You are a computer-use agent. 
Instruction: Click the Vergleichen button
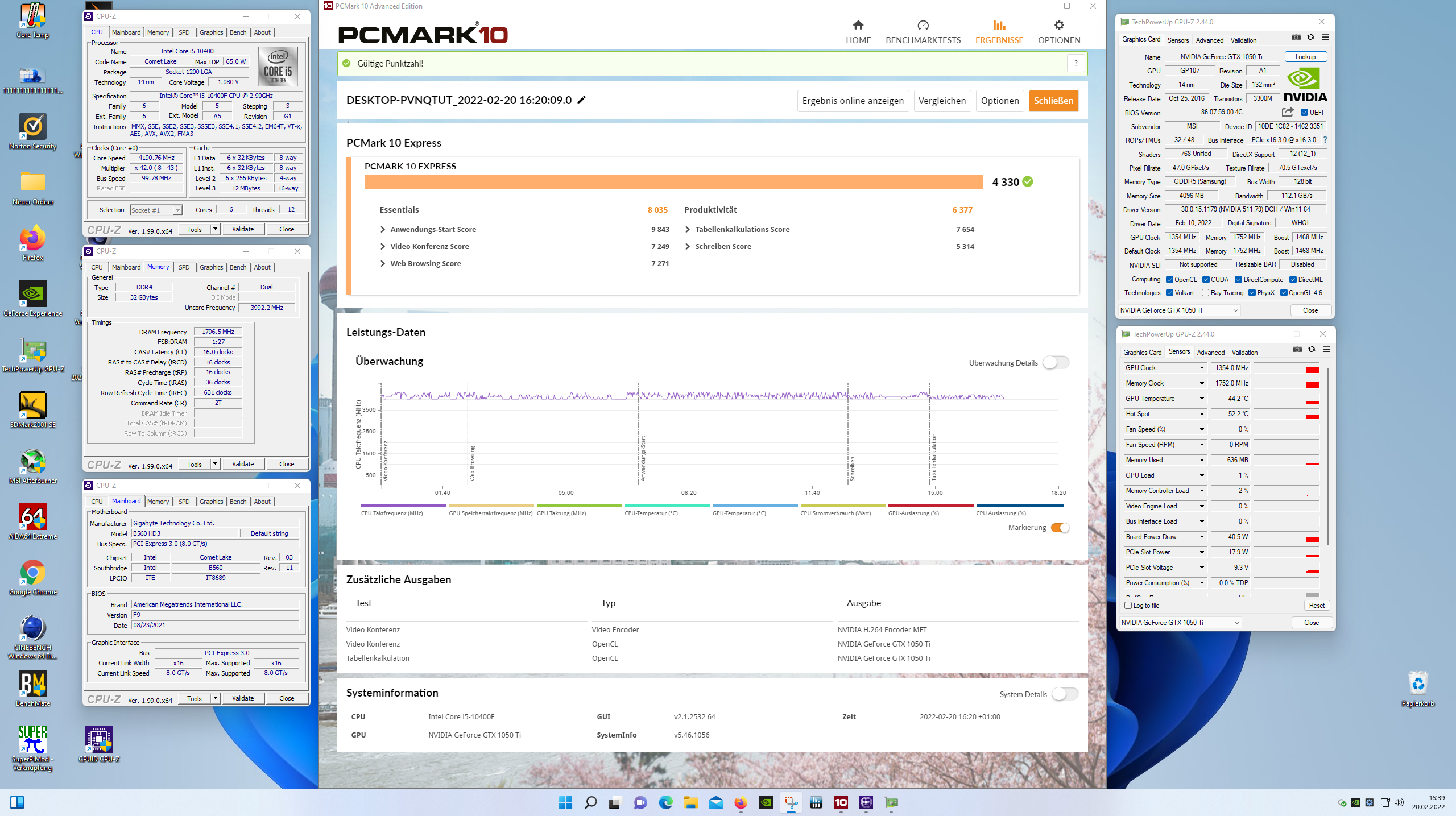942,101
